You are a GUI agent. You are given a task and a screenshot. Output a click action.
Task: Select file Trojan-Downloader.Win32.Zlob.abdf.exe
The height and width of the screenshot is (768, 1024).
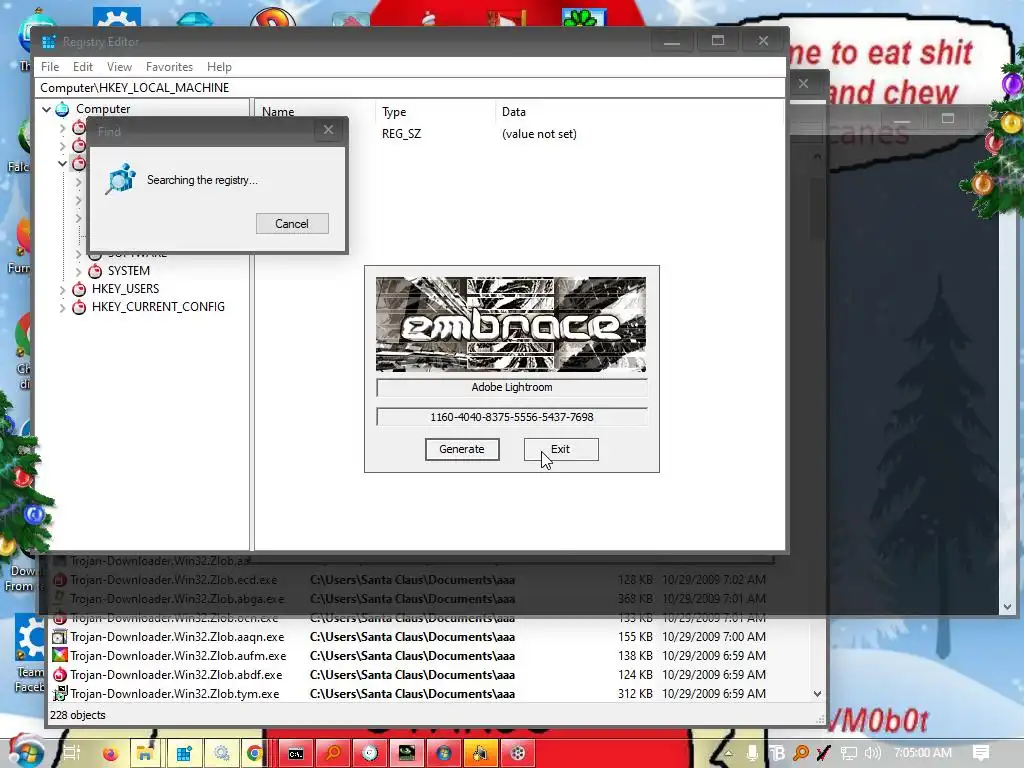pyautogui.click(x=176, y=674)
